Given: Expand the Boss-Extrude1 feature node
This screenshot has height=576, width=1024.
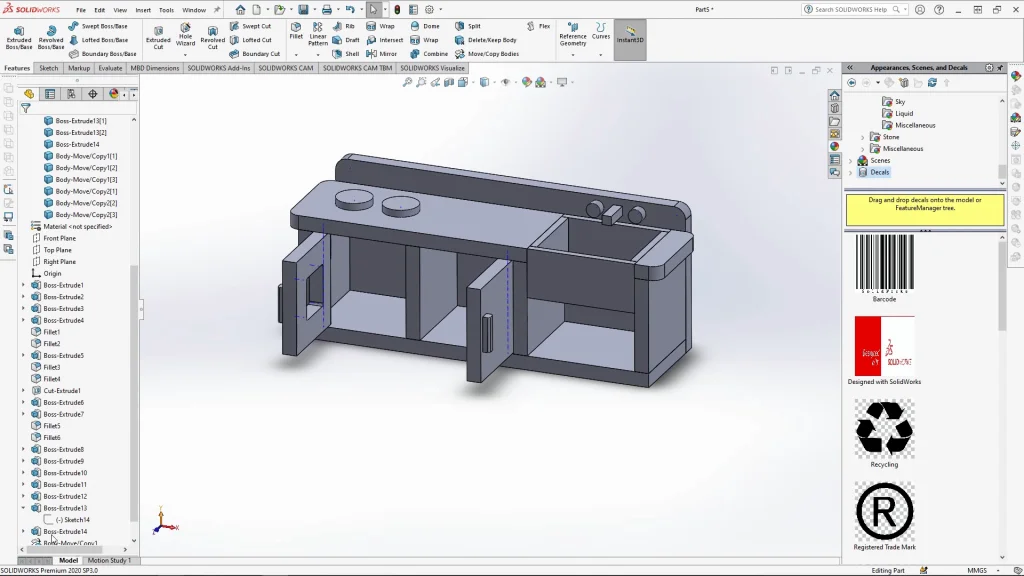Looking at the screenshot, I should pyautogui.click(x=24, y=285).
